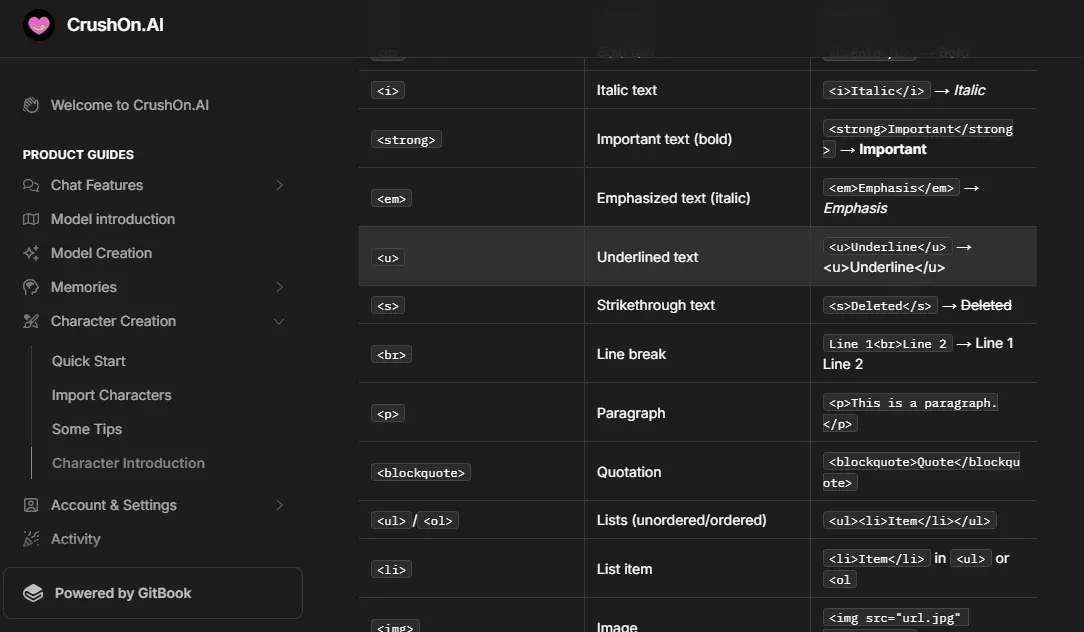
Task: Open the Import Characters page
Action: point(112,395)
